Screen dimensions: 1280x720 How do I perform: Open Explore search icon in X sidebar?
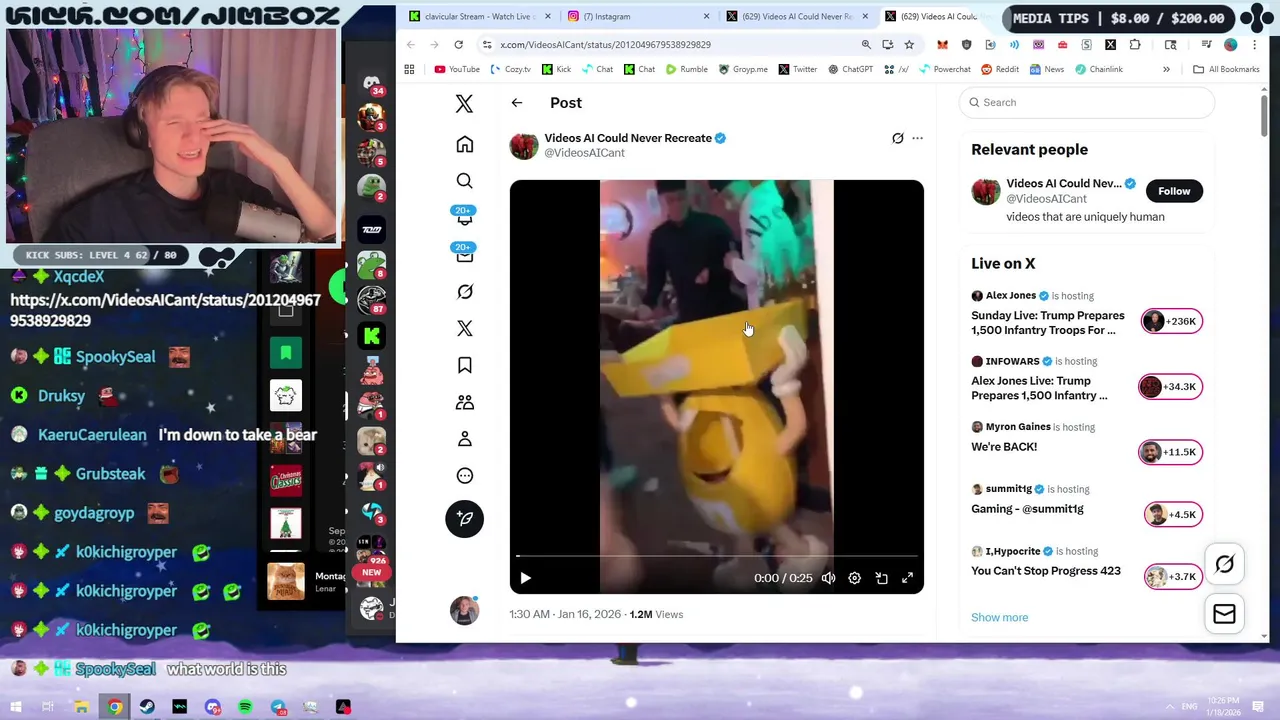pos(464,181)
